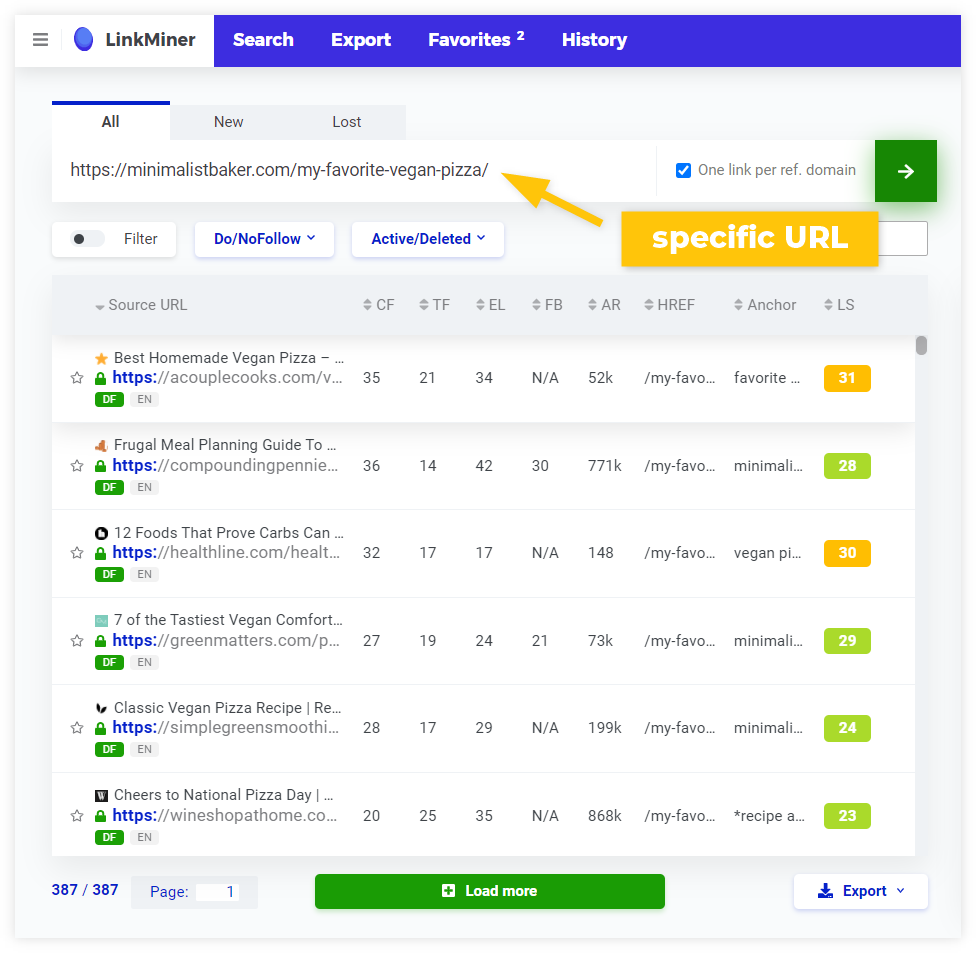Favorite the simplegreensmoothies row star
Image resolution: width=976 pixels, height=953 pixels.
click(x=77, y=728)
